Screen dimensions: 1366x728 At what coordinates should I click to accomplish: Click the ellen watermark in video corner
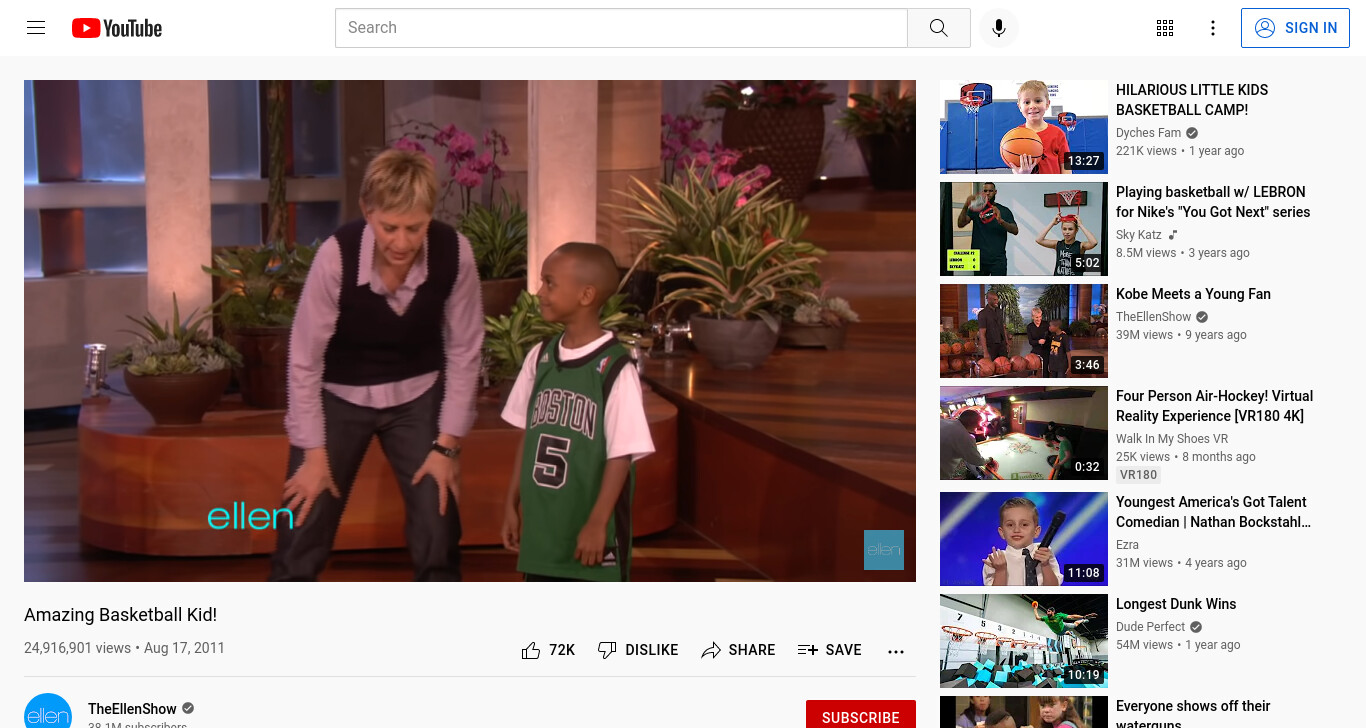click(884, 550)
